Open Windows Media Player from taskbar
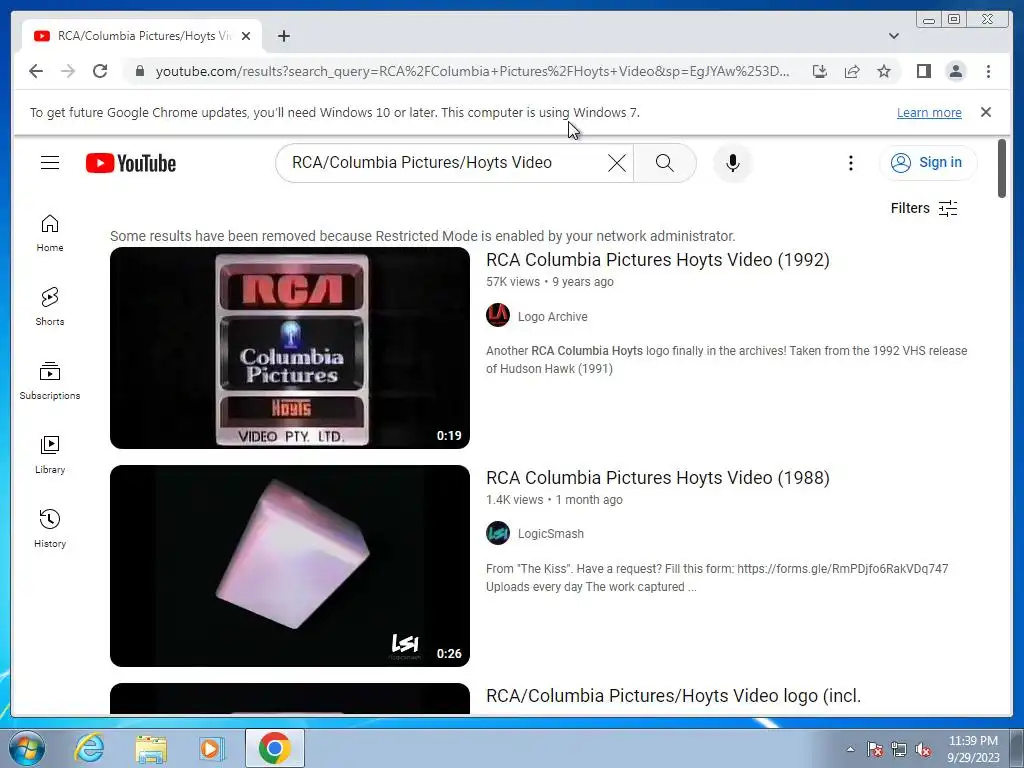 coord(211,748)
